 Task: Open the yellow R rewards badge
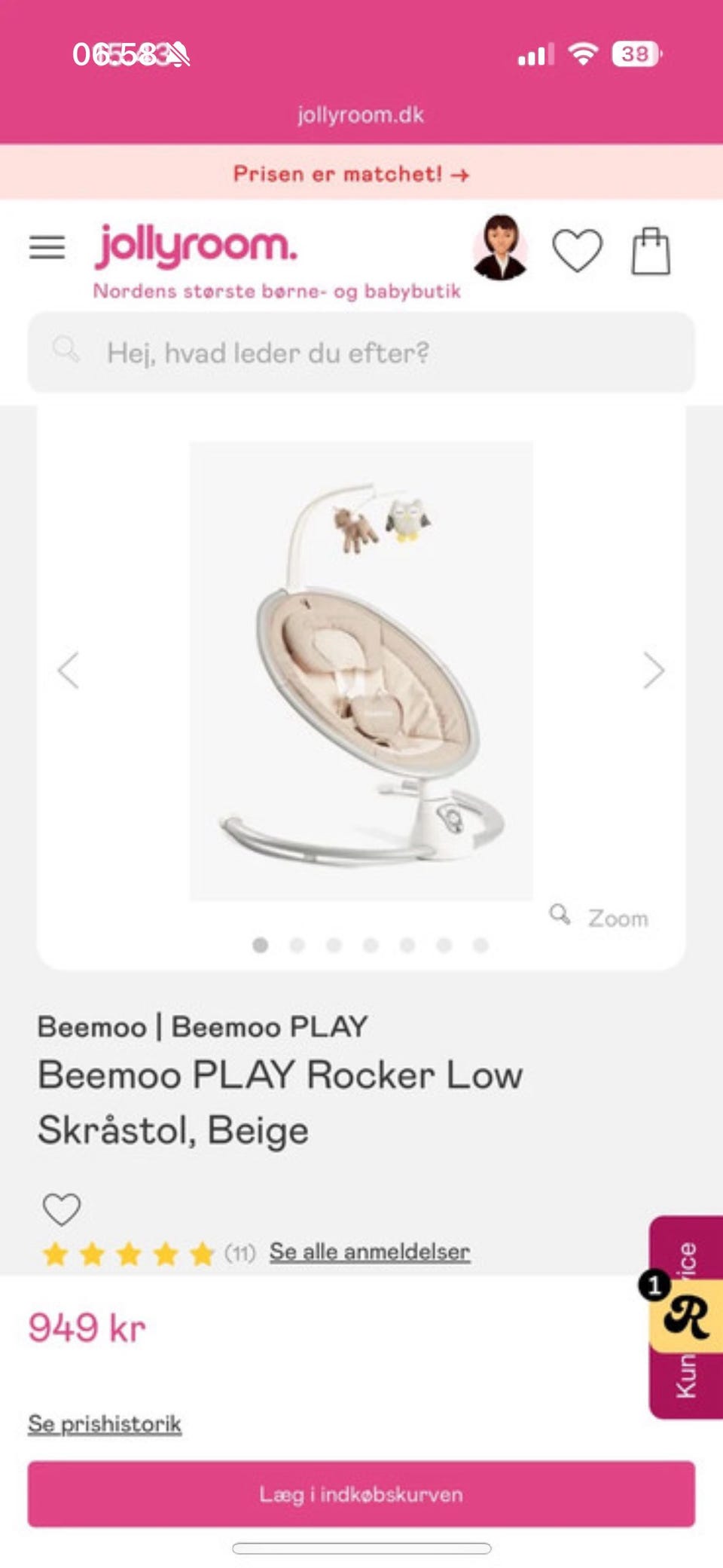coord(686,1315)
